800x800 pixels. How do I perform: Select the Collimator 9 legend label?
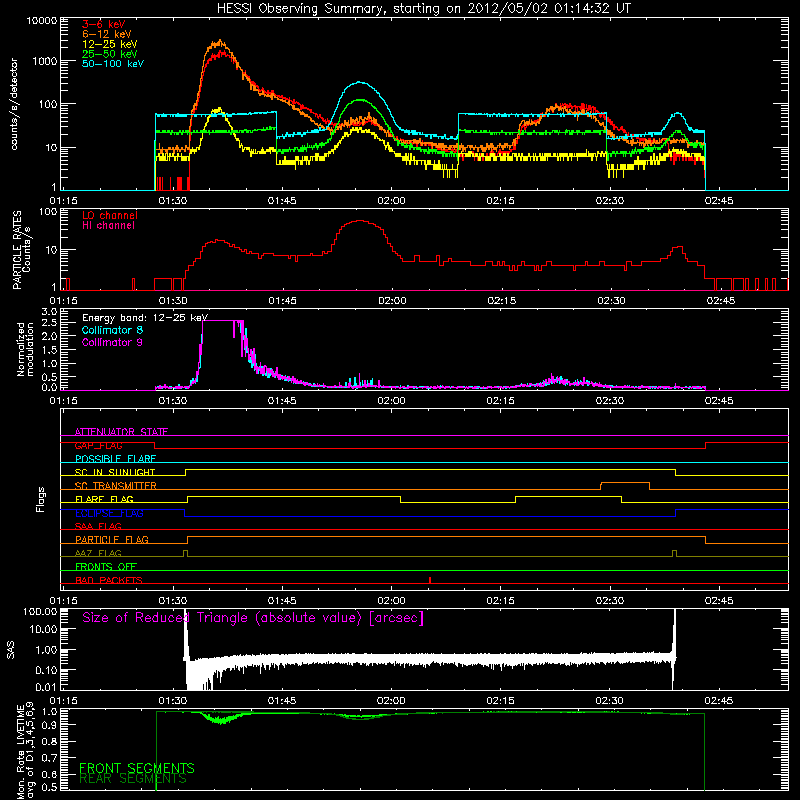click(112, 342)
